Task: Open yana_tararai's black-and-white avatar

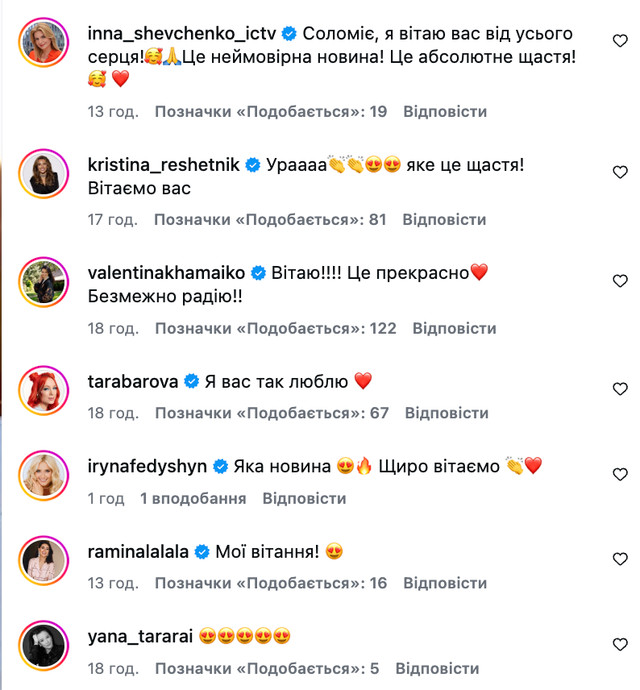Action: (42, 644)
